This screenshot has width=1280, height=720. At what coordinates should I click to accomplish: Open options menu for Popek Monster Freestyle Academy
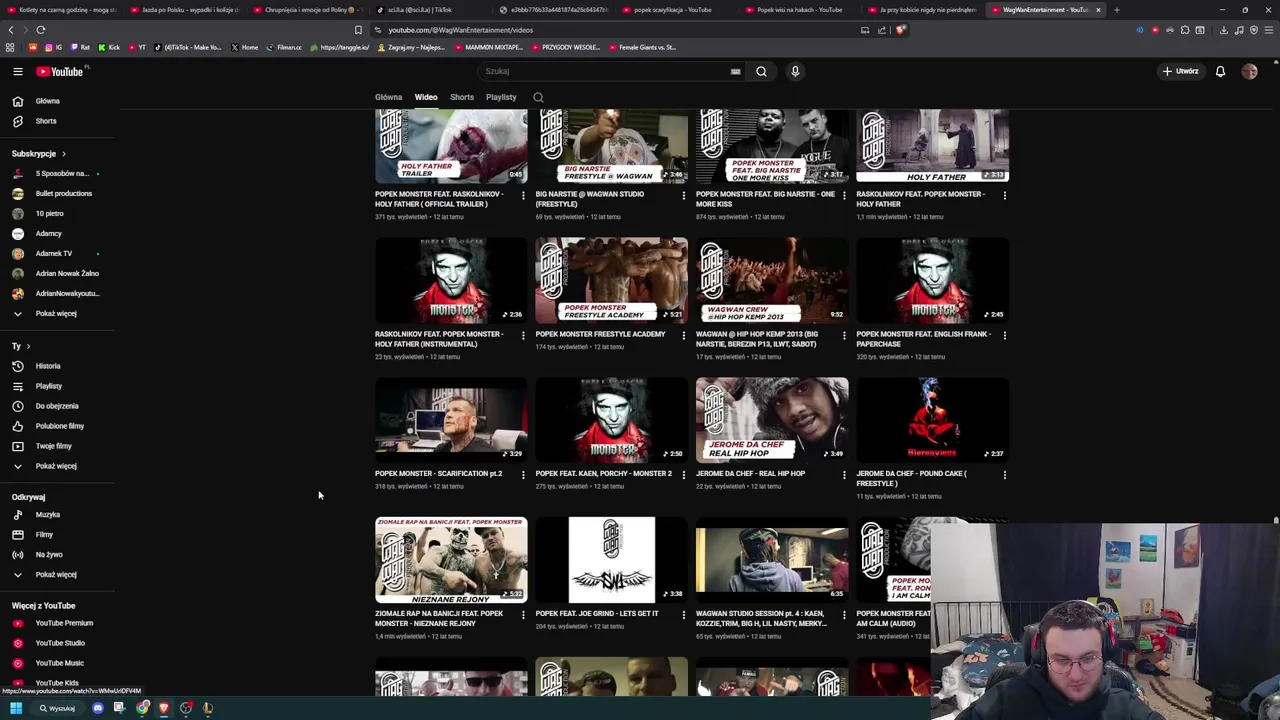point(684,335)
